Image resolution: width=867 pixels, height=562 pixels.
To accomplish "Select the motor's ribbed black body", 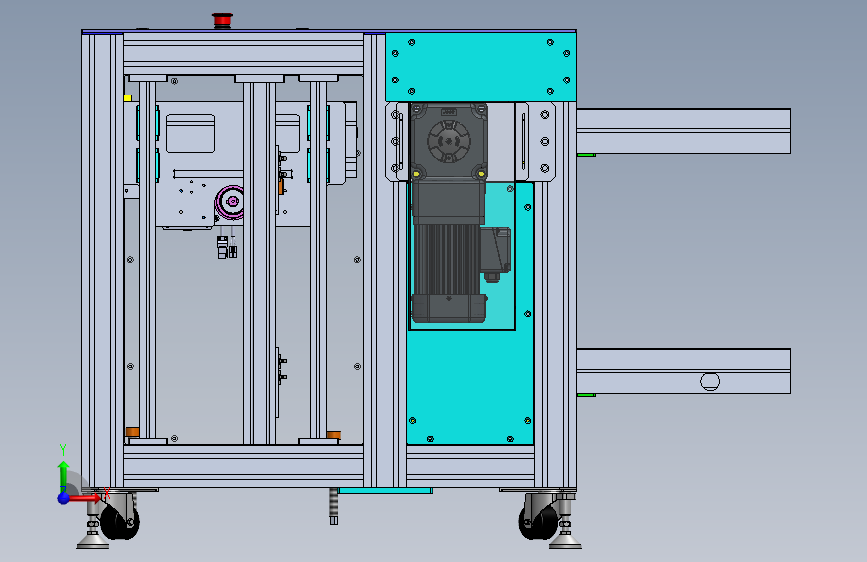I will pyautogui.click(x=447, y=259).
